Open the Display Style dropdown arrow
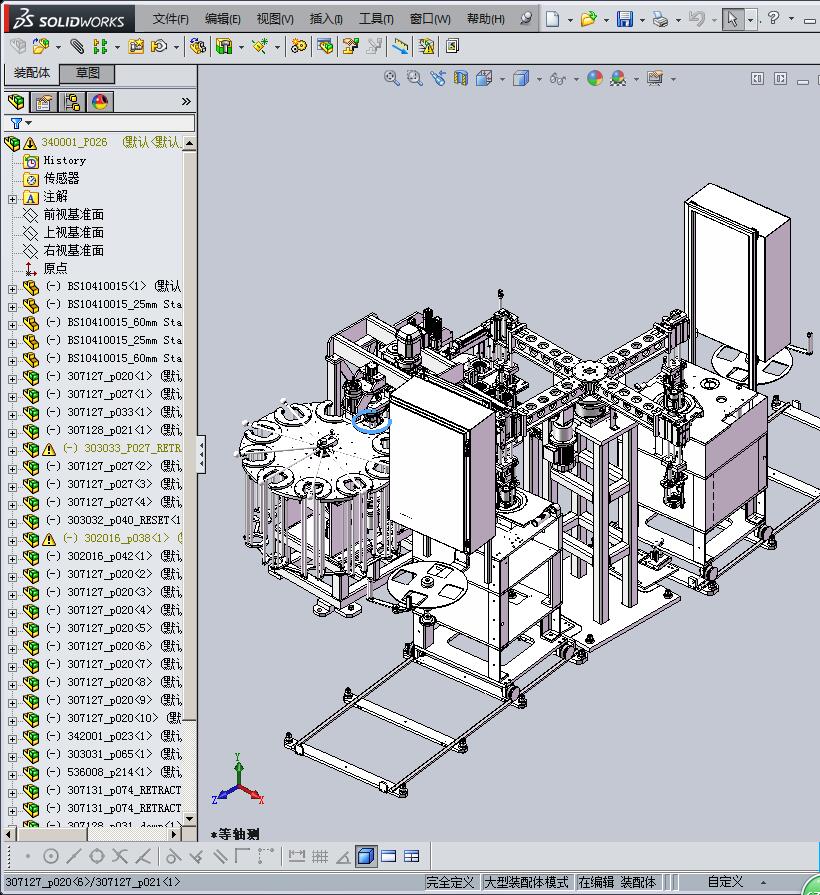 pos(539,79)
